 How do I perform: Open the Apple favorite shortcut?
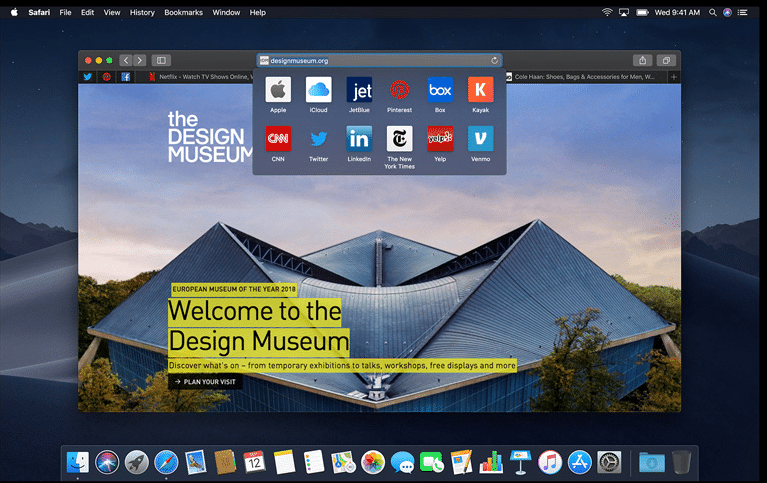(x=278, y=90)
